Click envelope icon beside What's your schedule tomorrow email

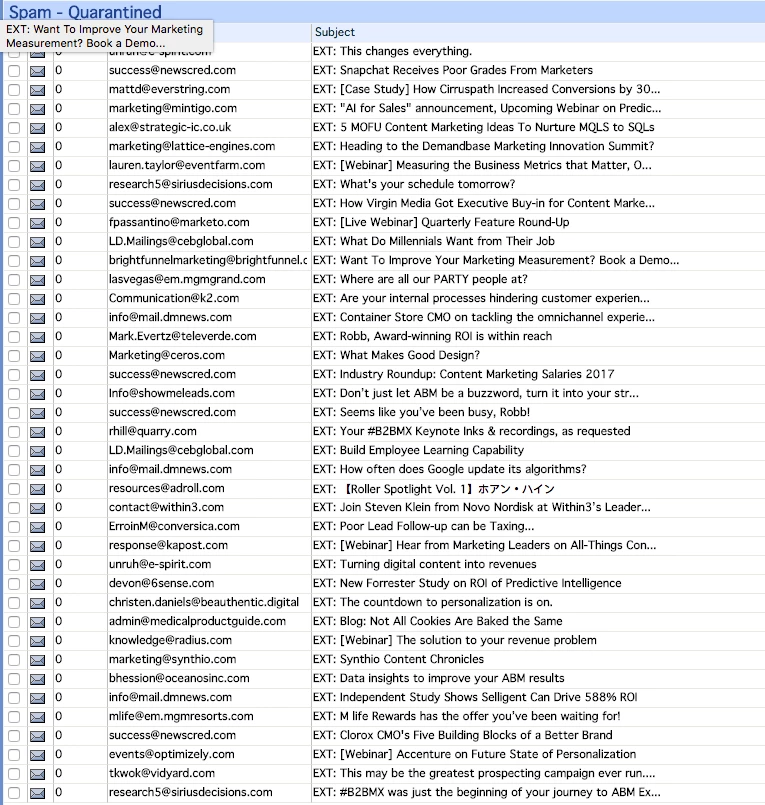click(37, 185)
